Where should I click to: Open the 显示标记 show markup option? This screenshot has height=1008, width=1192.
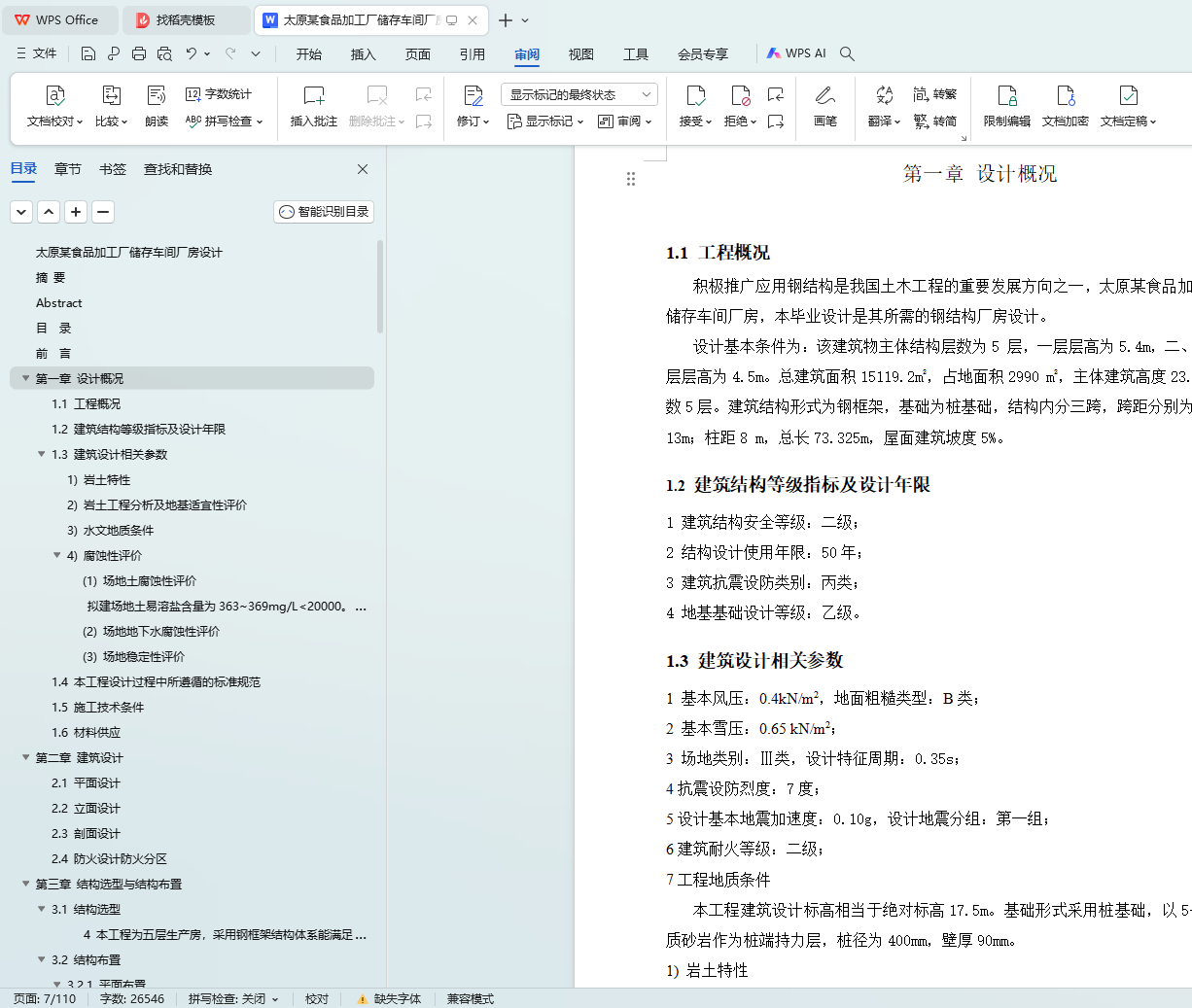[545, 122]
